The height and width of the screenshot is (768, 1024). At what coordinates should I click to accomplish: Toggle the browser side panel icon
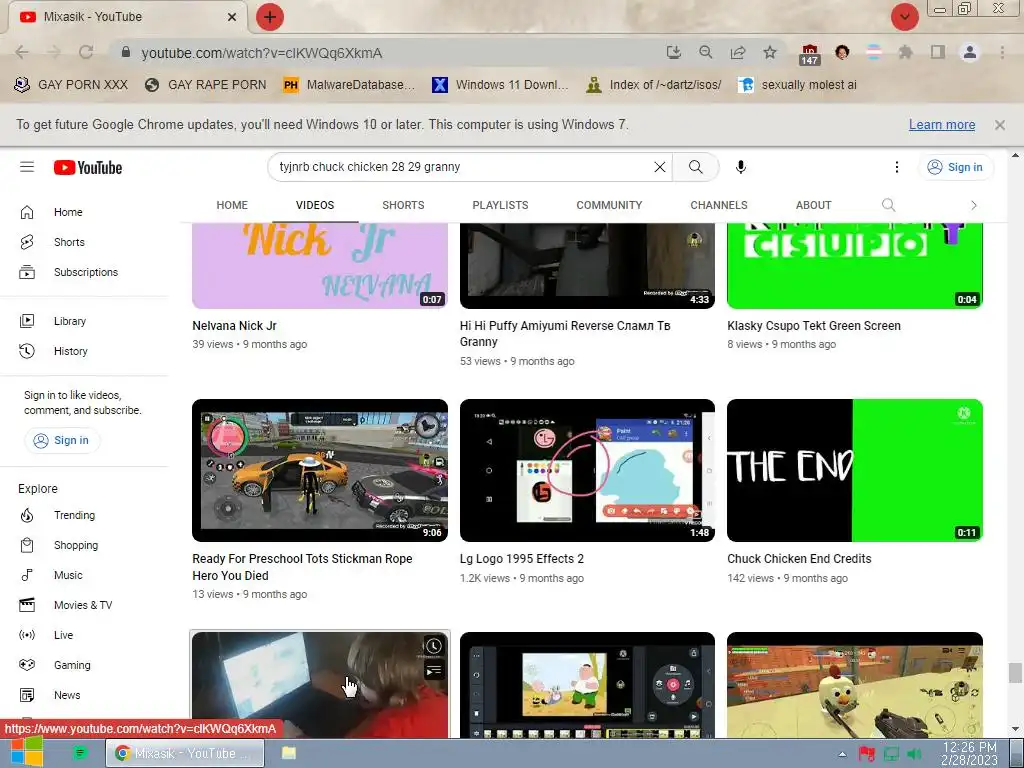coord(938,53)
